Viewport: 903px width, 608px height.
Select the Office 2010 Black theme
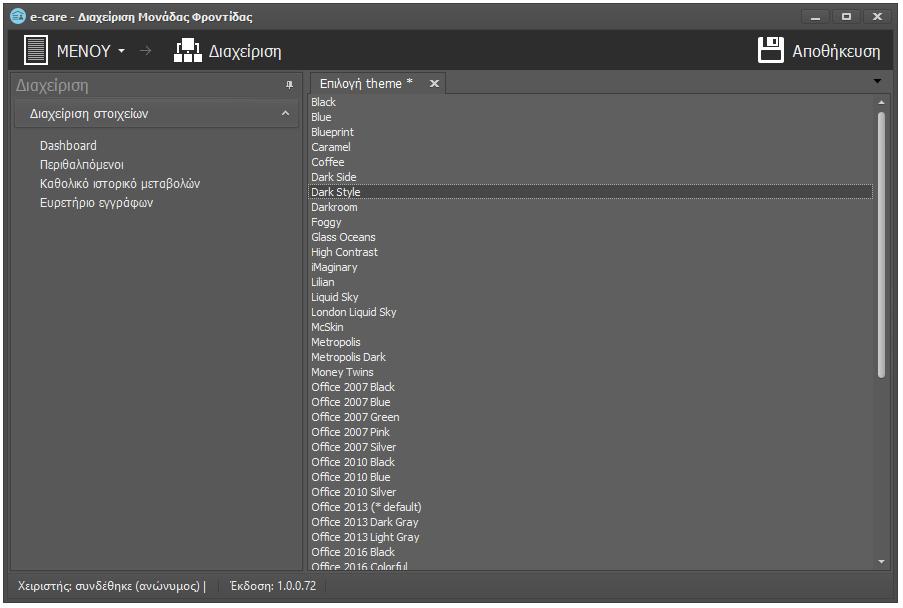[591, 461]
